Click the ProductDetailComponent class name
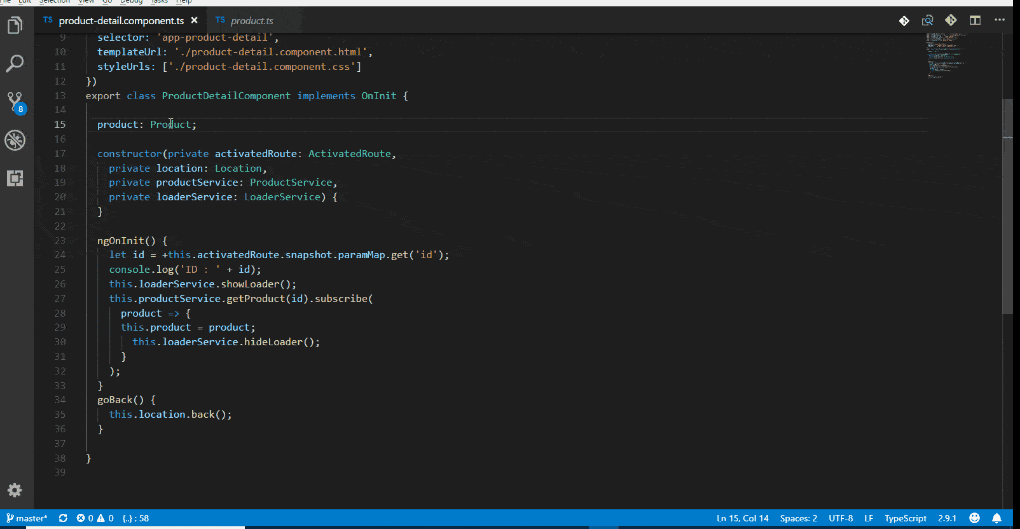 [226, 96]
